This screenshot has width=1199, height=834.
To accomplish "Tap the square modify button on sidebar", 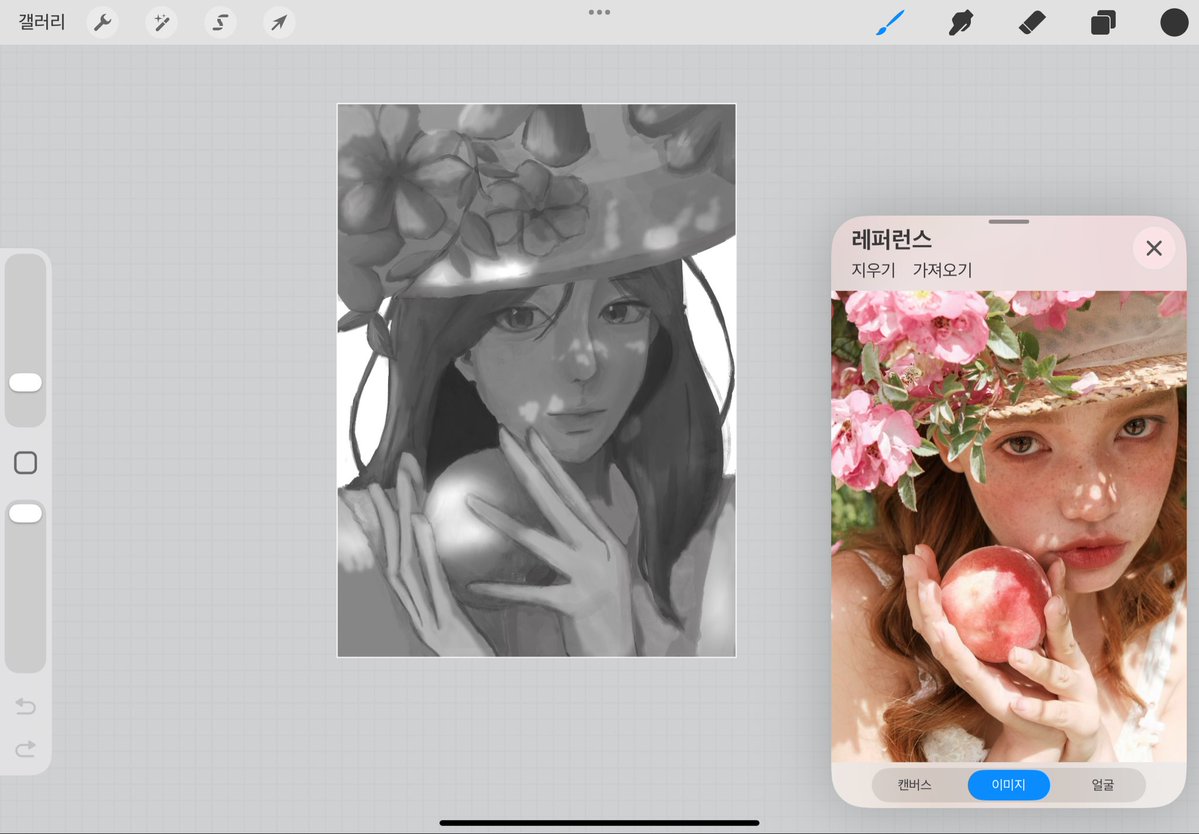I will click(x=25, y=462).
